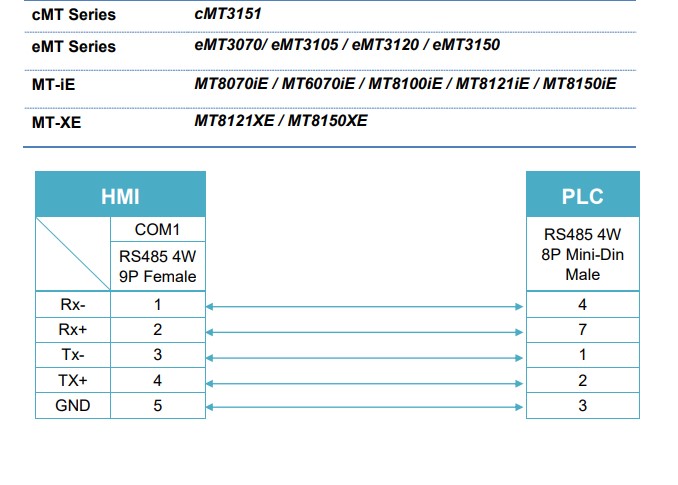Select the 'cMT Series' row label

click(74, 15)
